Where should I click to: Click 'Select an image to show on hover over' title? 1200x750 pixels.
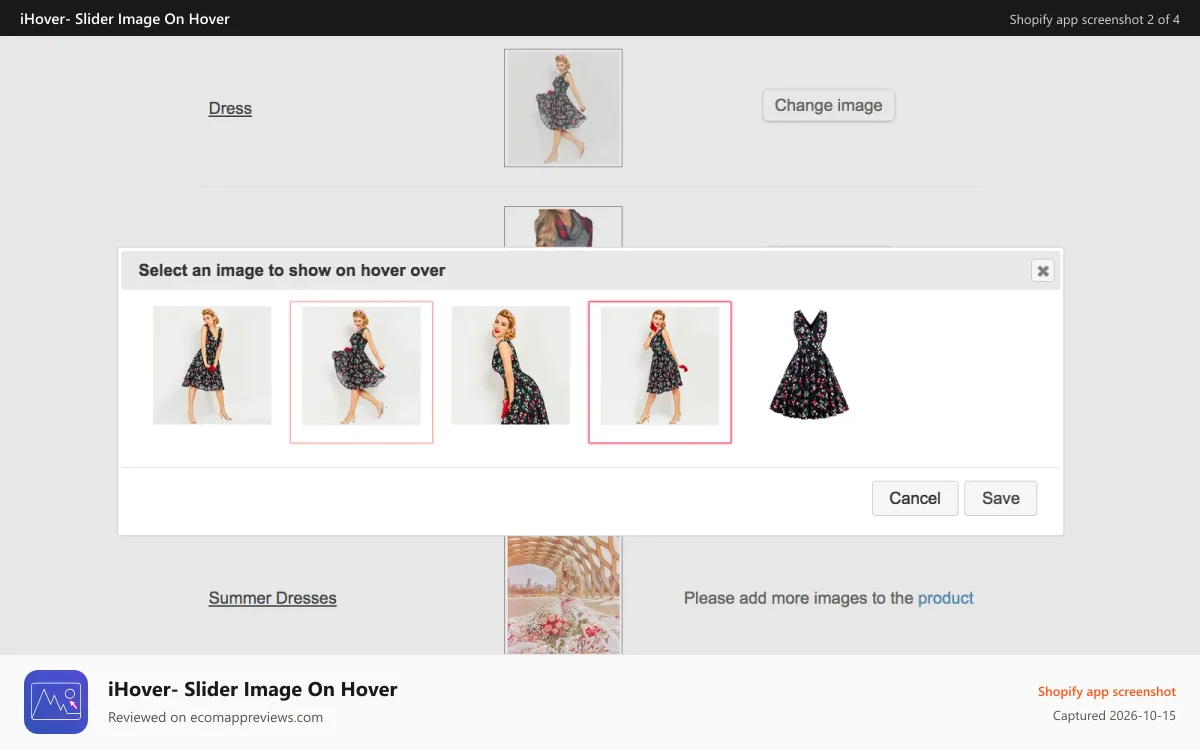292,270
